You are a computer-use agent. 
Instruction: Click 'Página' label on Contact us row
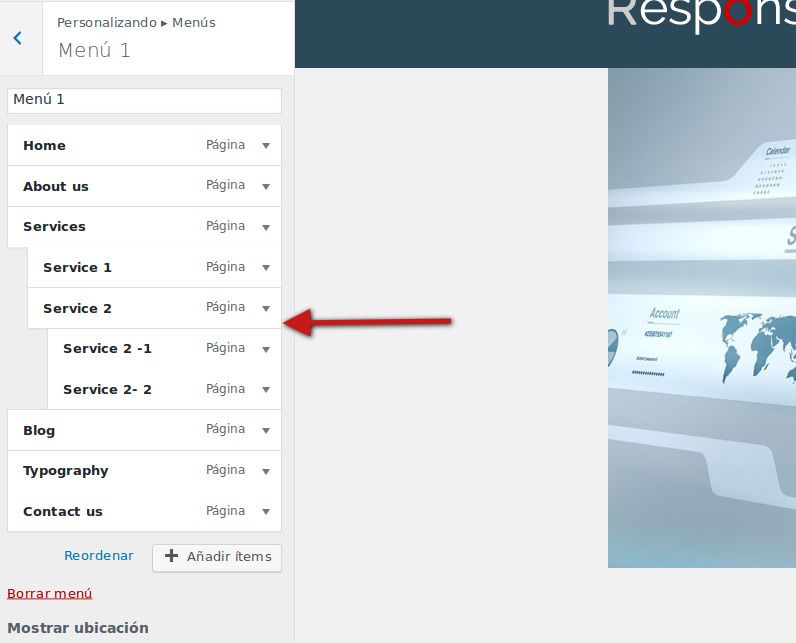pyautogui.click(x=225, y=511)
